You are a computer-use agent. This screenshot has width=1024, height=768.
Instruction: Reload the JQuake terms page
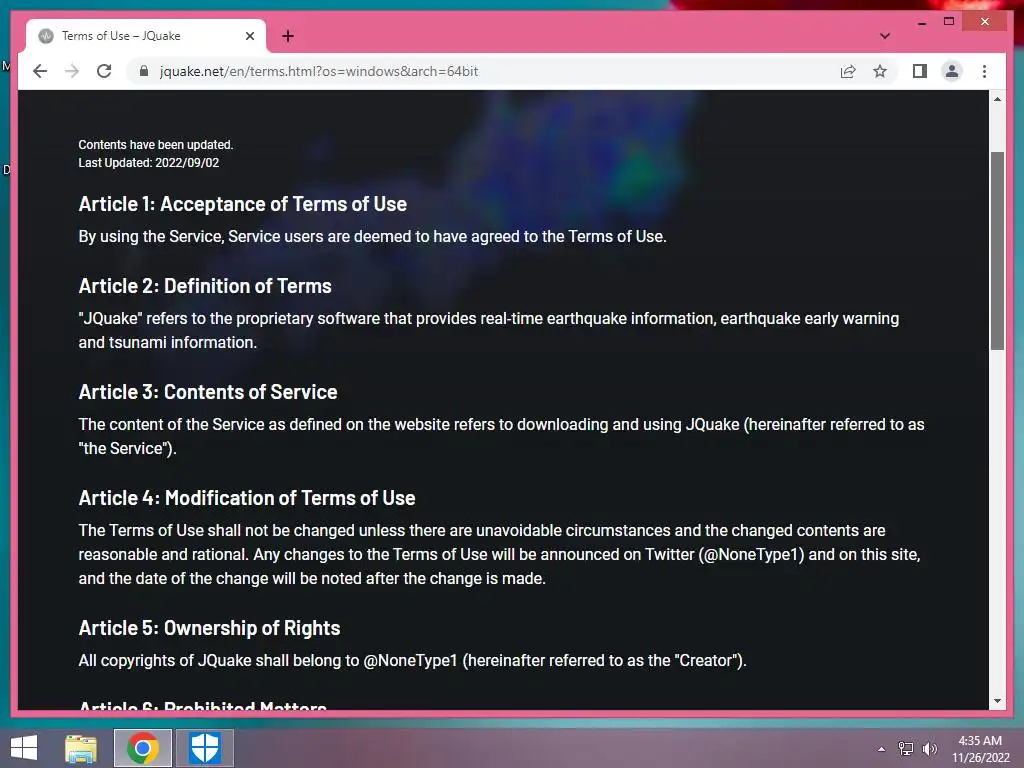[x=104, y=71]
